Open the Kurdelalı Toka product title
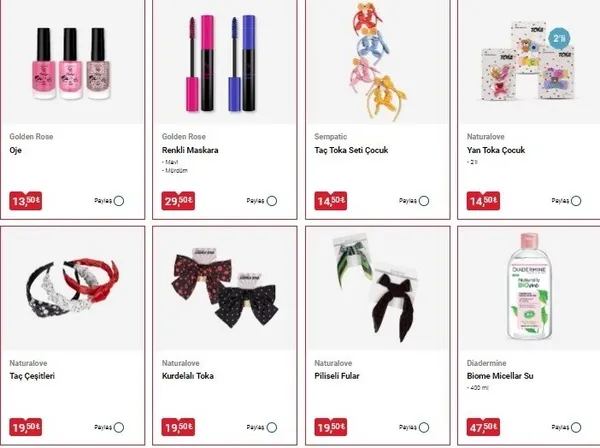This screenshot has width=600, height=448. click(188, 376)
